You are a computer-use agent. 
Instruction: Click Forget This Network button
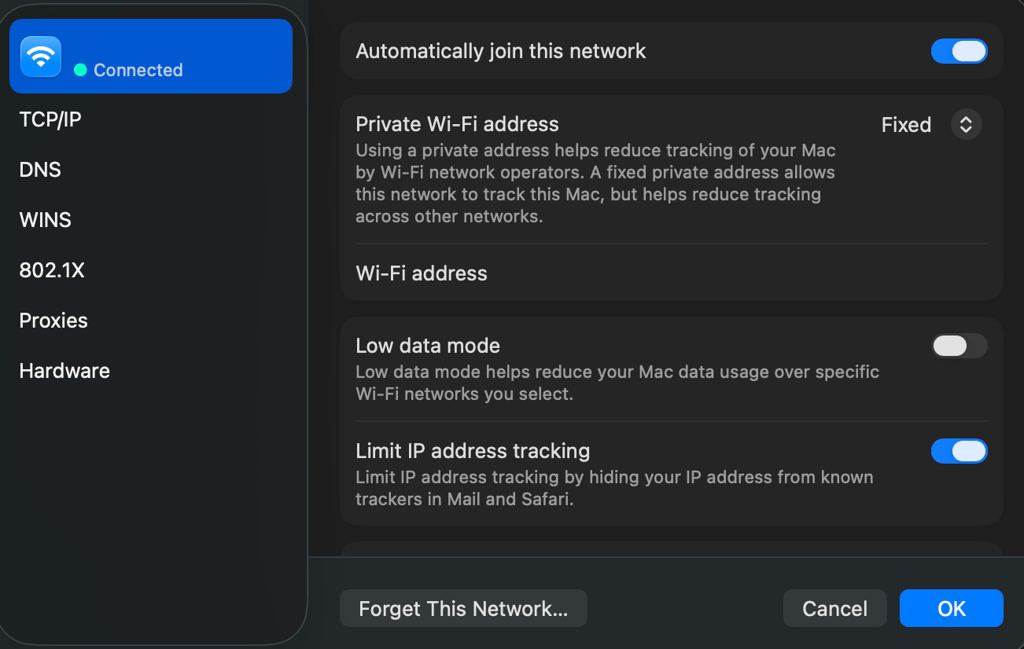463,609
